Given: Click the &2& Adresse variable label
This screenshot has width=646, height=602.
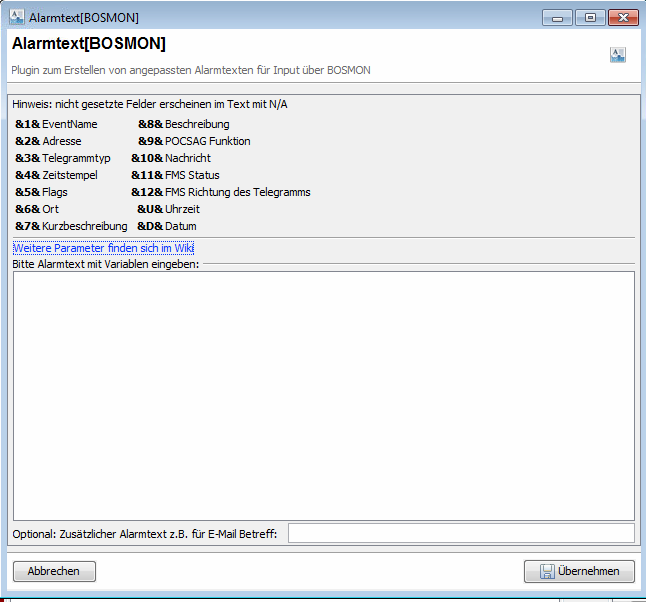Looking at the screenshot, I should 48,141.
